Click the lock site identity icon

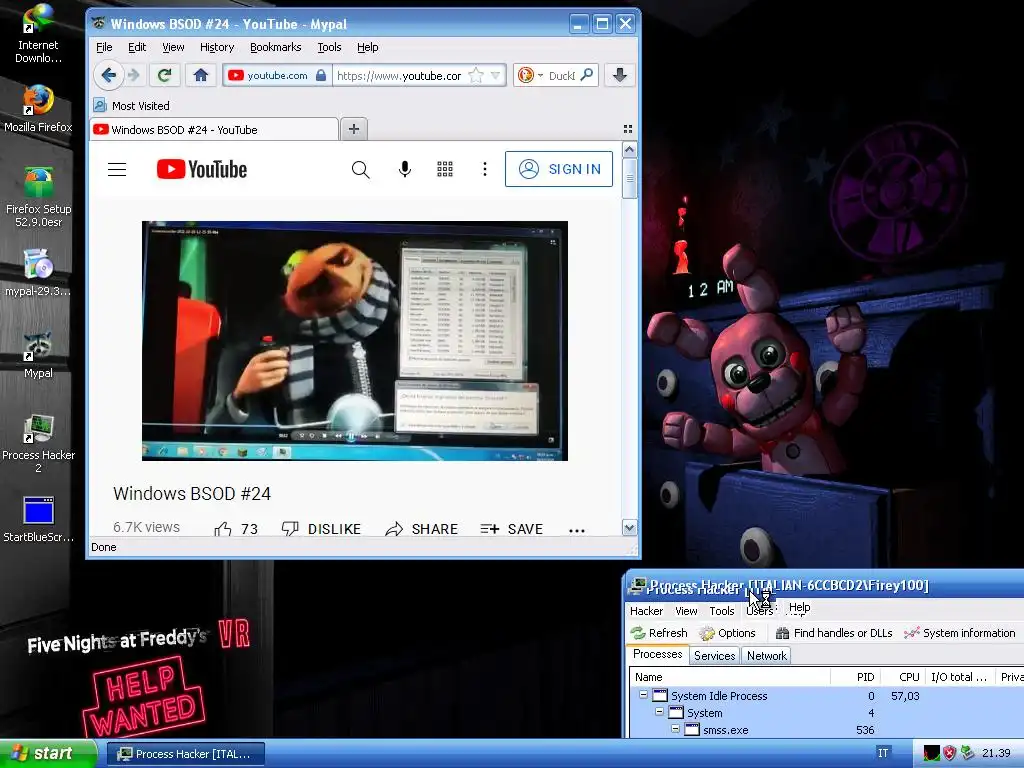coord(321,75)
